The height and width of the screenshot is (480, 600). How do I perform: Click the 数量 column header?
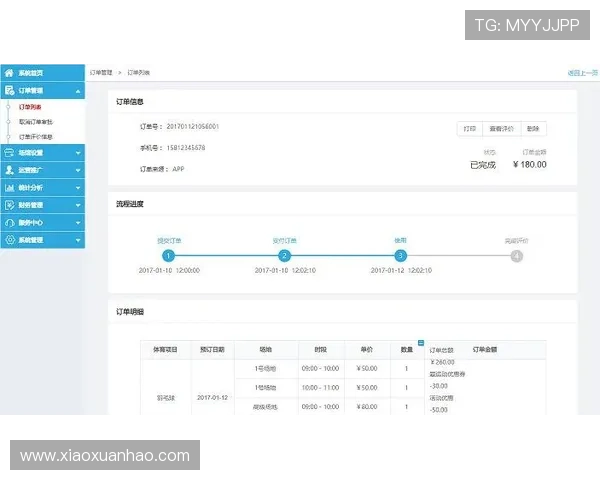[x=407, y=349]
